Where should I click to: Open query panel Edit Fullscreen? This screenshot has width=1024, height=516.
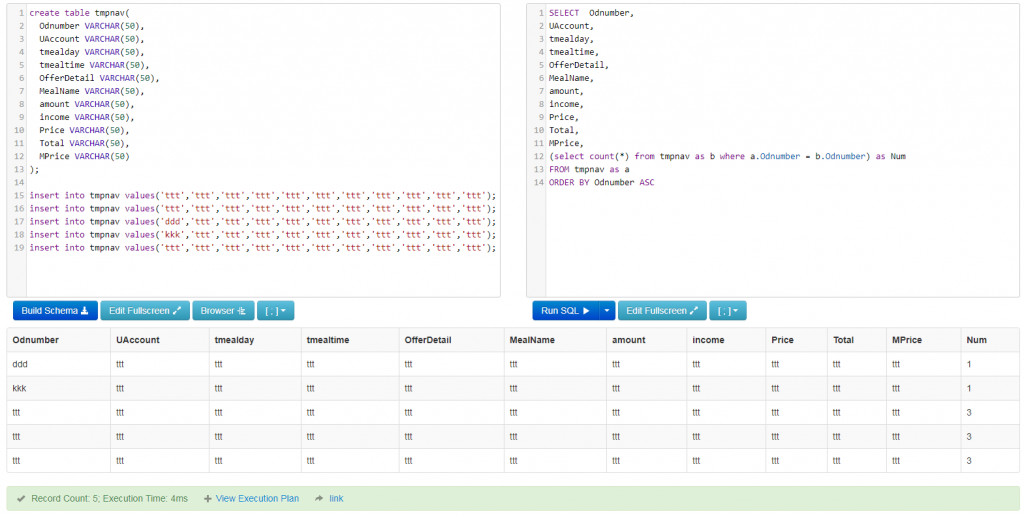point(662,311)
